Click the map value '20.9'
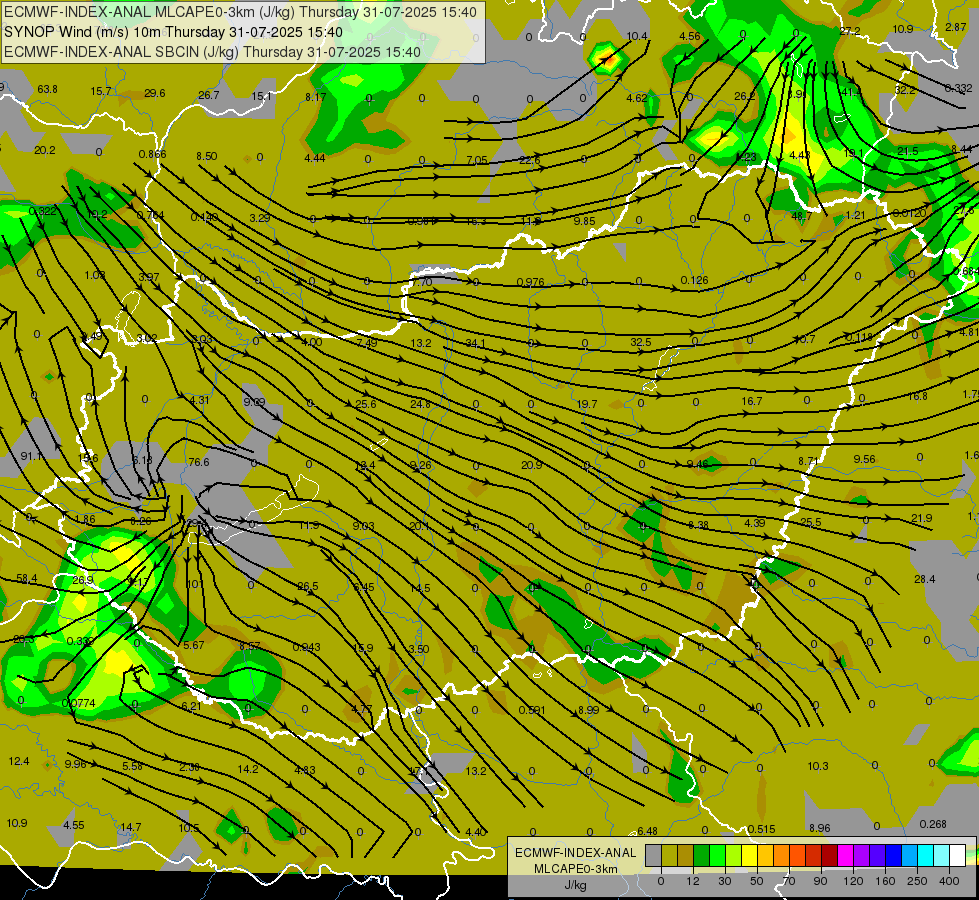This screenshot has height=900, width=979. (531, 465)
